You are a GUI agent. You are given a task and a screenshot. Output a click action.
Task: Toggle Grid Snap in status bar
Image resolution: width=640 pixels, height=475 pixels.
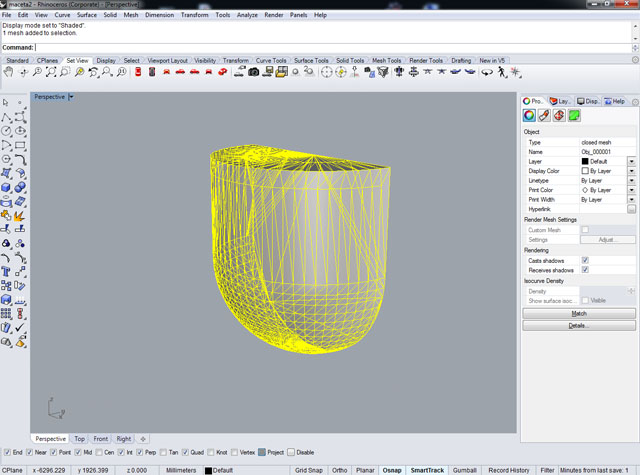coord(309,470)
